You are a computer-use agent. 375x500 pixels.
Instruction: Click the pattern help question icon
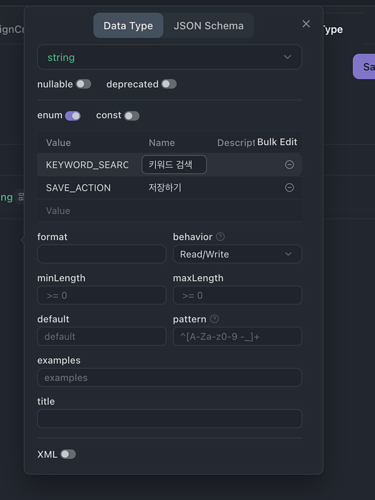point(215,319)
